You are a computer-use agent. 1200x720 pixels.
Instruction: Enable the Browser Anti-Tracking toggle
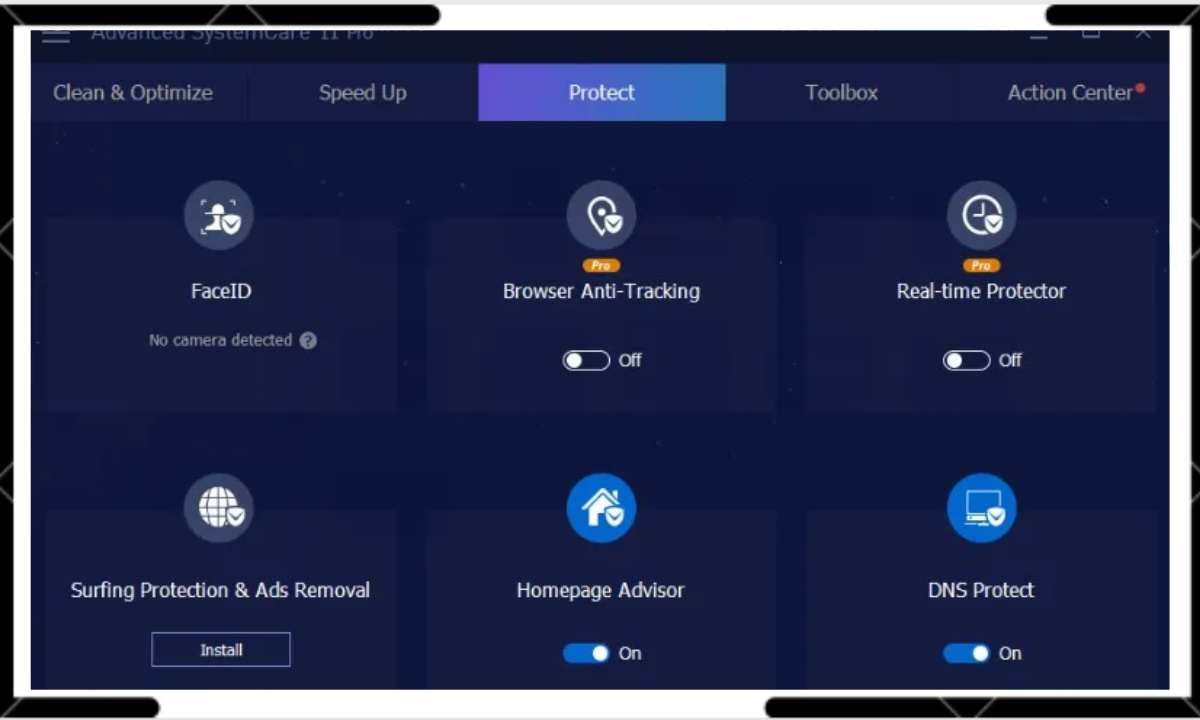coord(586,360)
